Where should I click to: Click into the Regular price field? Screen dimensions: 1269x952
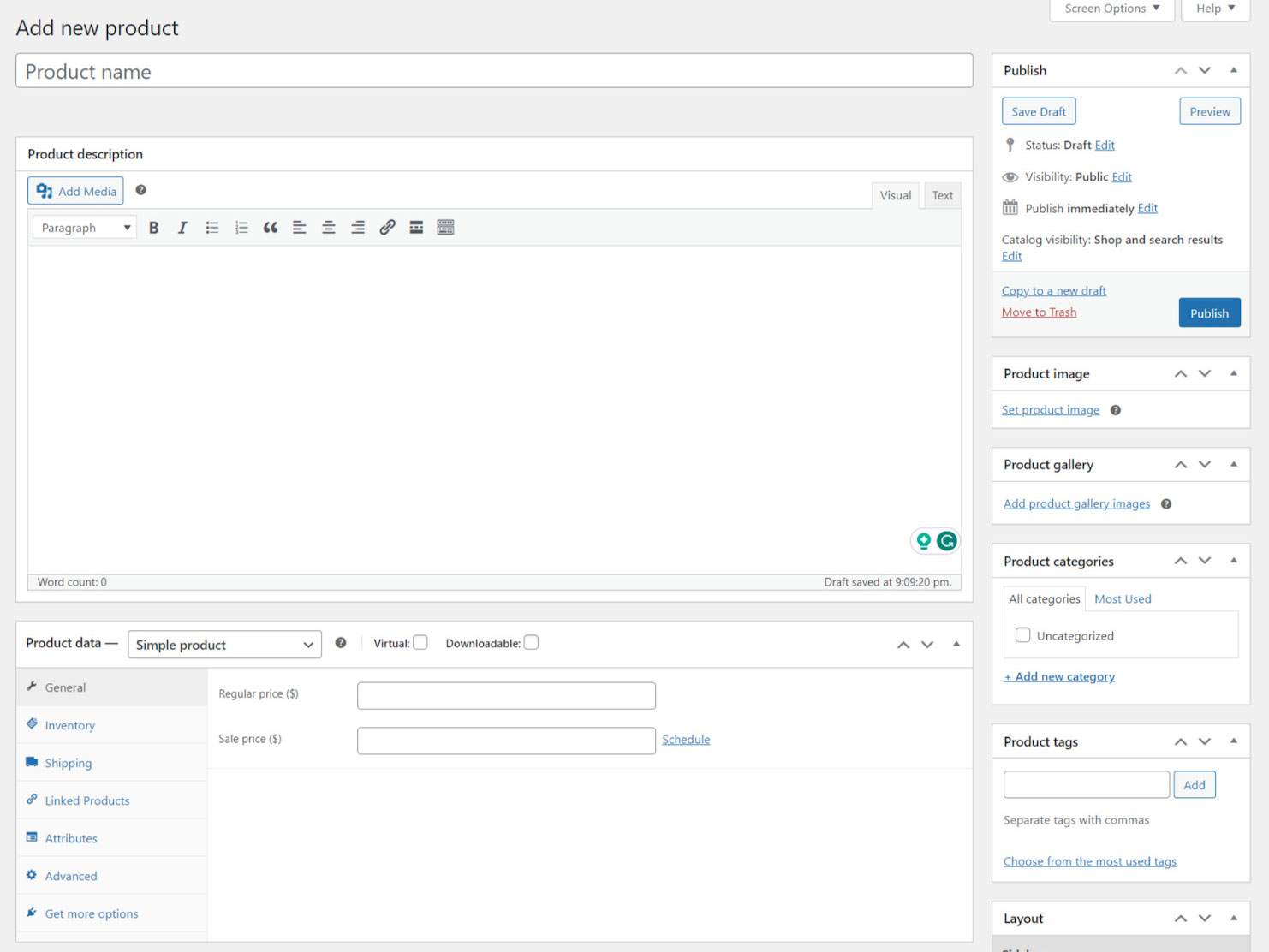click(506, 695)
